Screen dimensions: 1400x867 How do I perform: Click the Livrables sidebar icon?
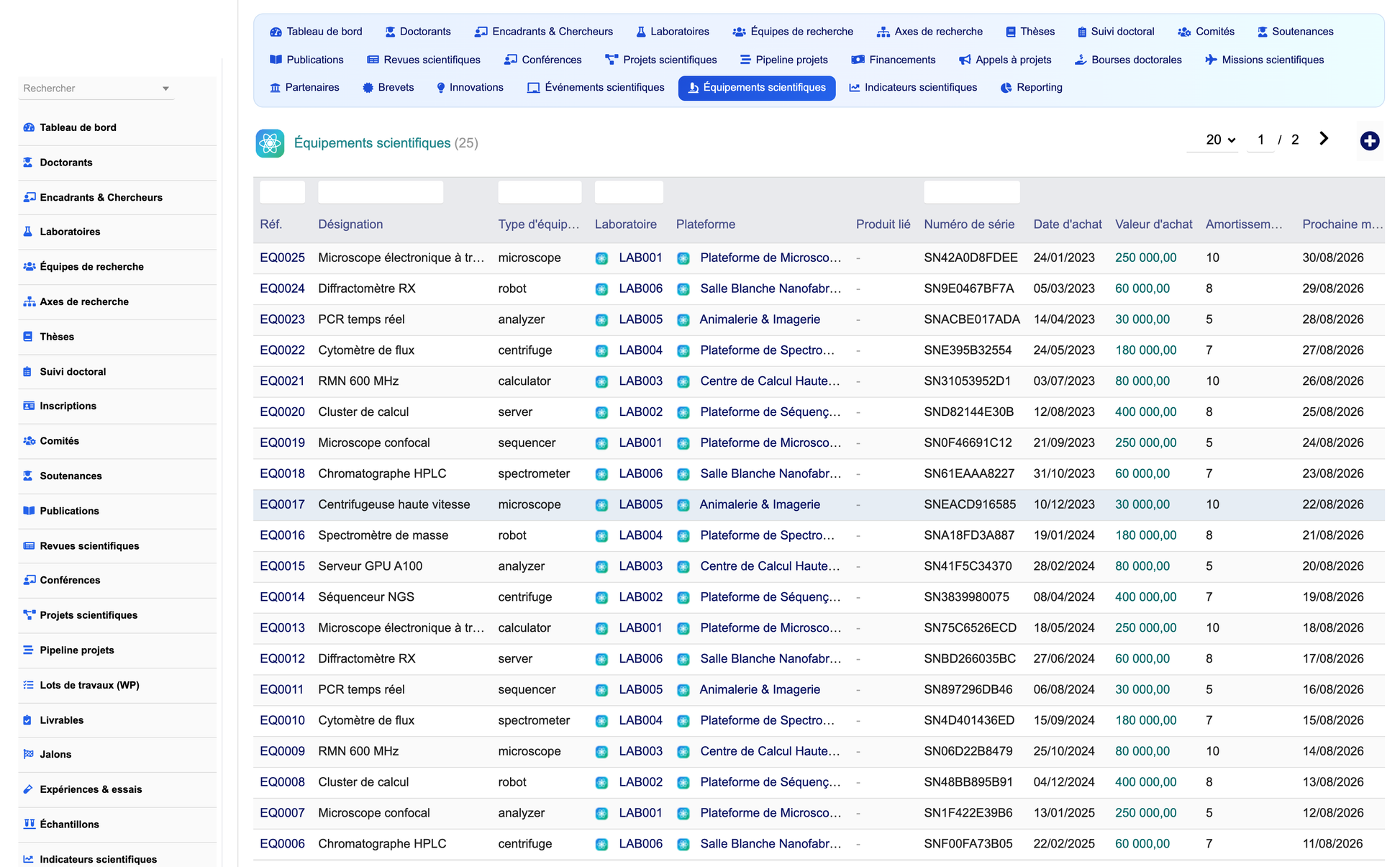tap(29, 720)
